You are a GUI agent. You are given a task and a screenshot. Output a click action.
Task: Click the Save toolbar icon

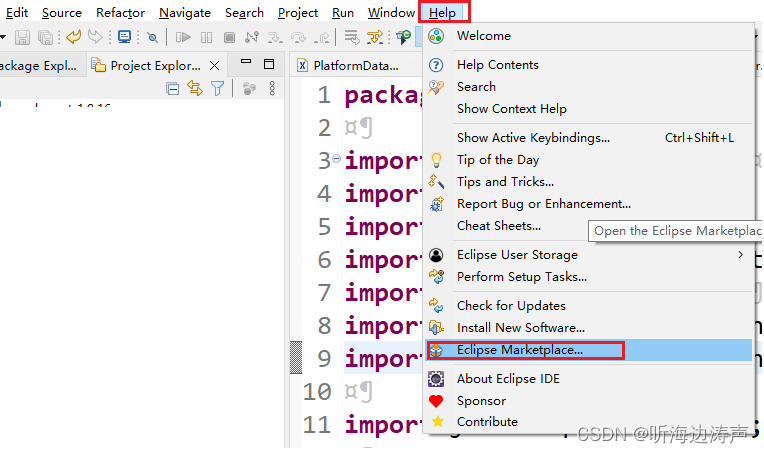tap(22, 37)
